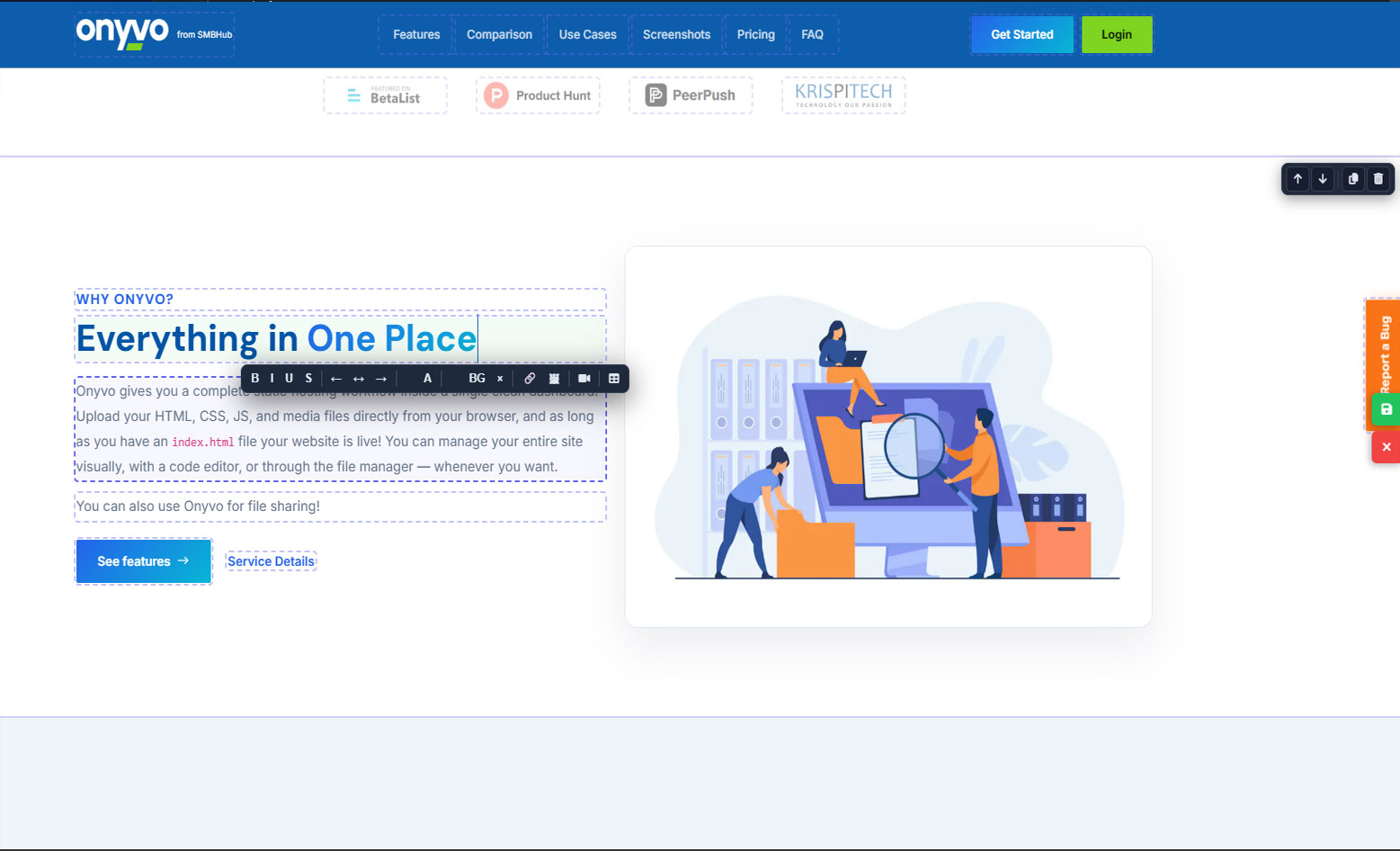Select the hero illustration image
Viewport: 1400px width, 851px height.
click(888, 436)
